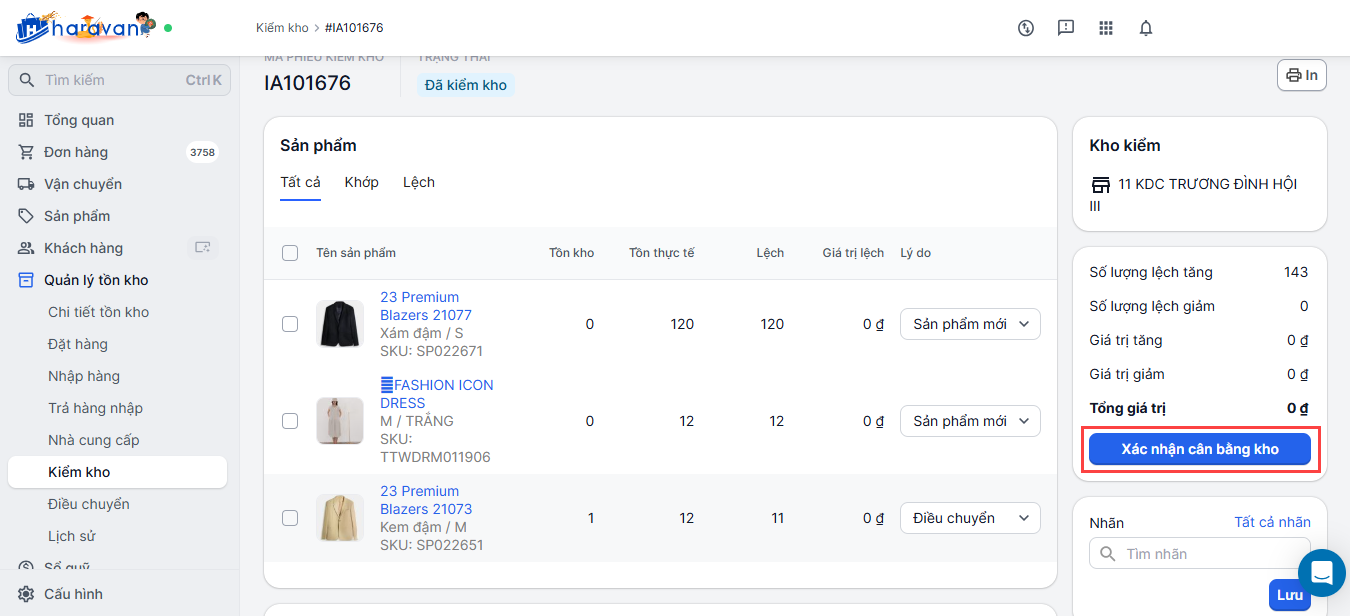Open the Điều chuyển reason dropdown
The height and width of the screenshot is (616, 1350).
970,518
